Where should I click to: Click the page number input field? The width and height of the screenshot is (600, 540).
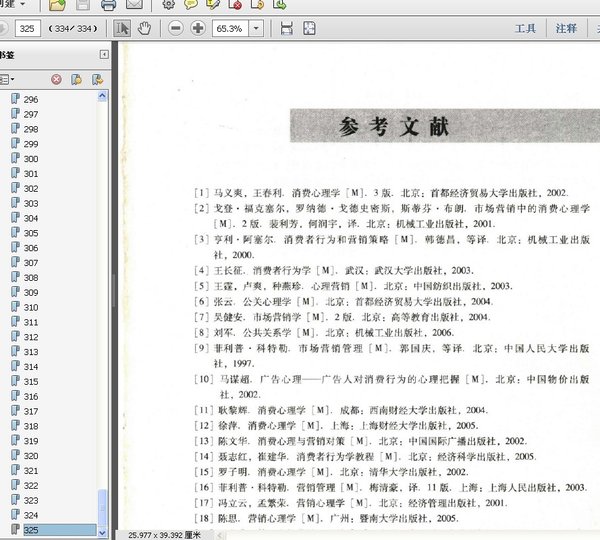(x=27, y=29)
